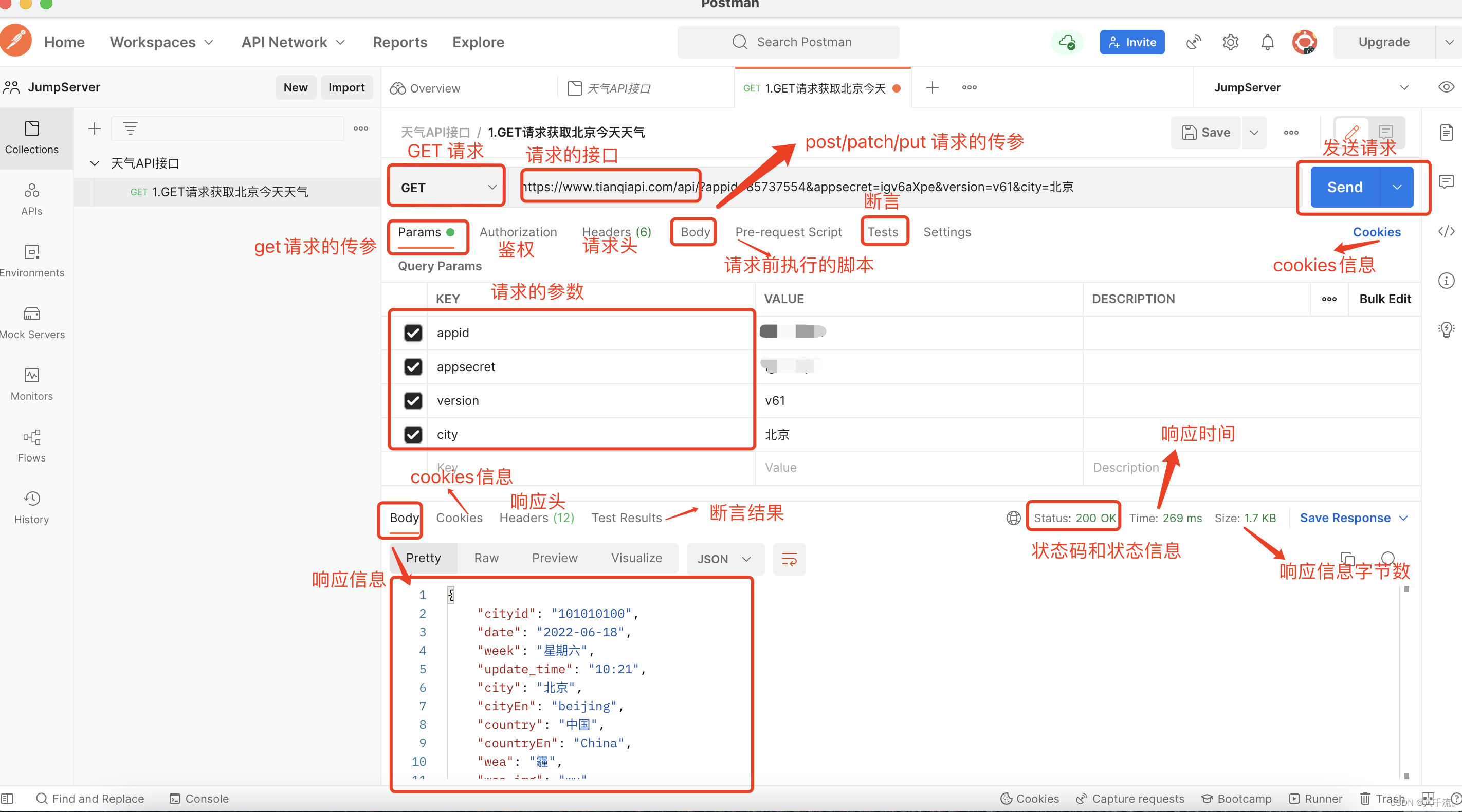
Task: Click the Raw response view tab
Action: (485, 557)
